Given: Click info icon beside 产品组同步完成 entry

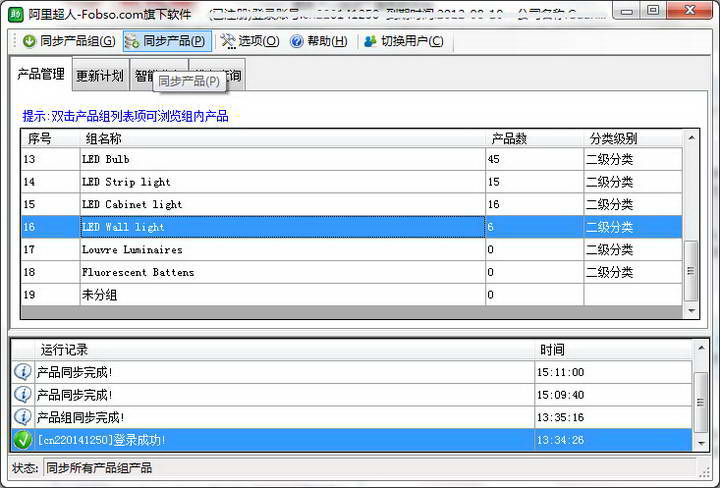Looking at the screenshot, I should pos(23,416).
